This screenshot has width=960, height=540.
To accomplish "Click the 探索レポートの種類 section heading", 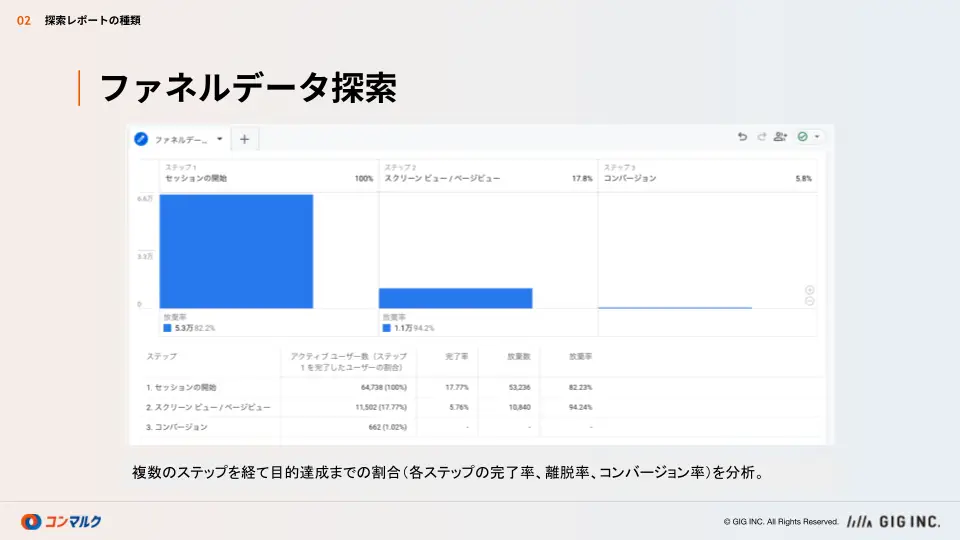I will [92, 20].
